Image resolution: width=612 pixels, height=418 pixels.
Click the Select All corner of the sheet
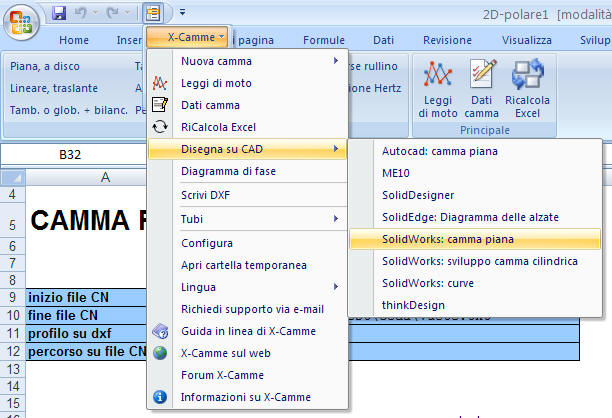pyautogui.click(x=13, y=178)
